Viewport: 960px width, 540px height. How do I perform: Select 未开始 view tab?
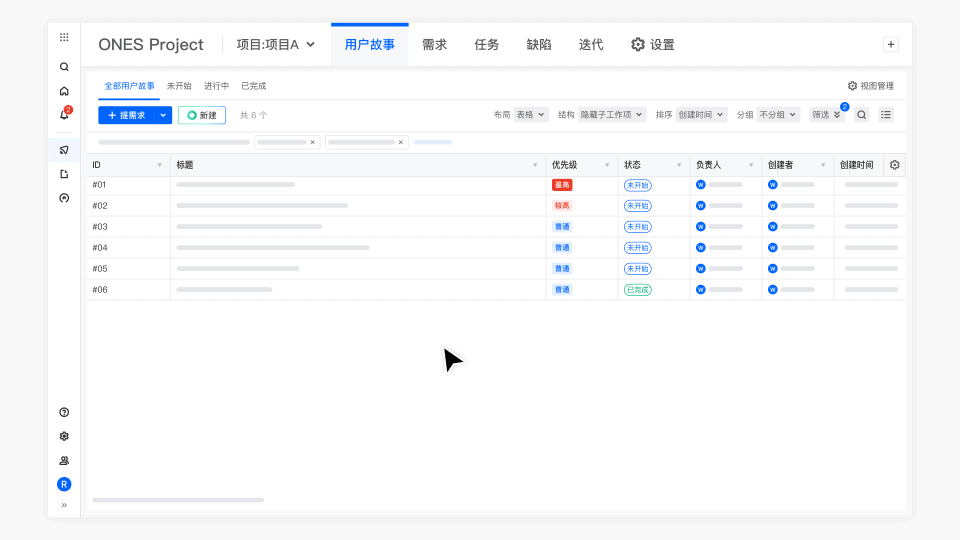[179, 86]
